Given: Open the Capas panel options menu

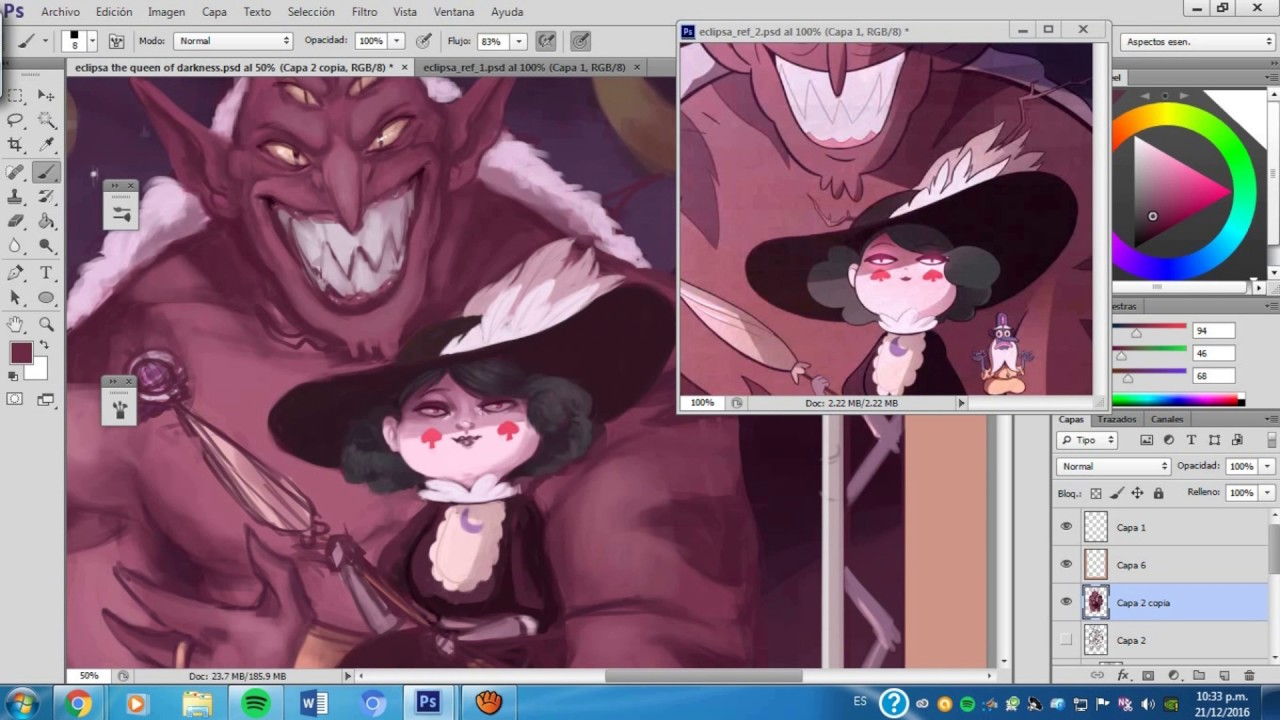Looking at the screenshot, I should 1272,420.
